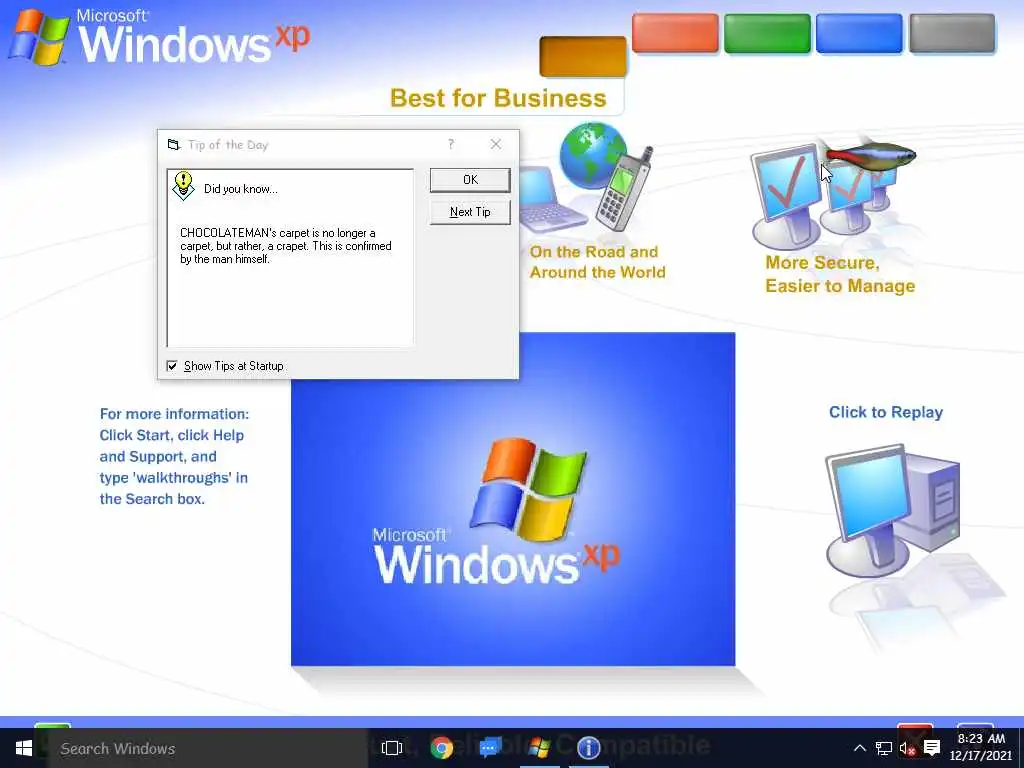The width and height of the screenshot is (1024, 768).
Task: Expand hidden system tray icons
Action: (x=860, y=748)
